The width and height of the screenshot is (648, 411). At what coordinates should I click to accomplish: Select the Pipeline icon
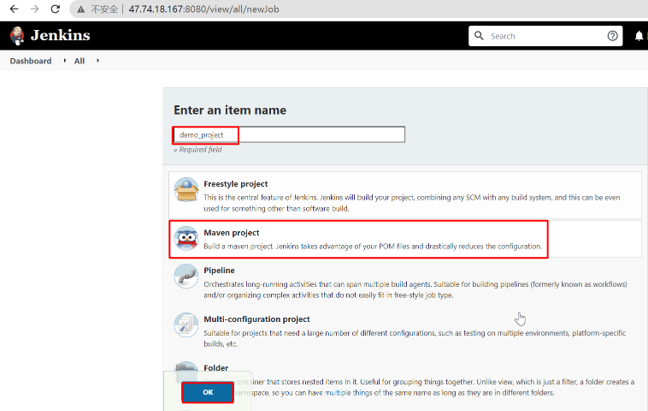(186, 276)
